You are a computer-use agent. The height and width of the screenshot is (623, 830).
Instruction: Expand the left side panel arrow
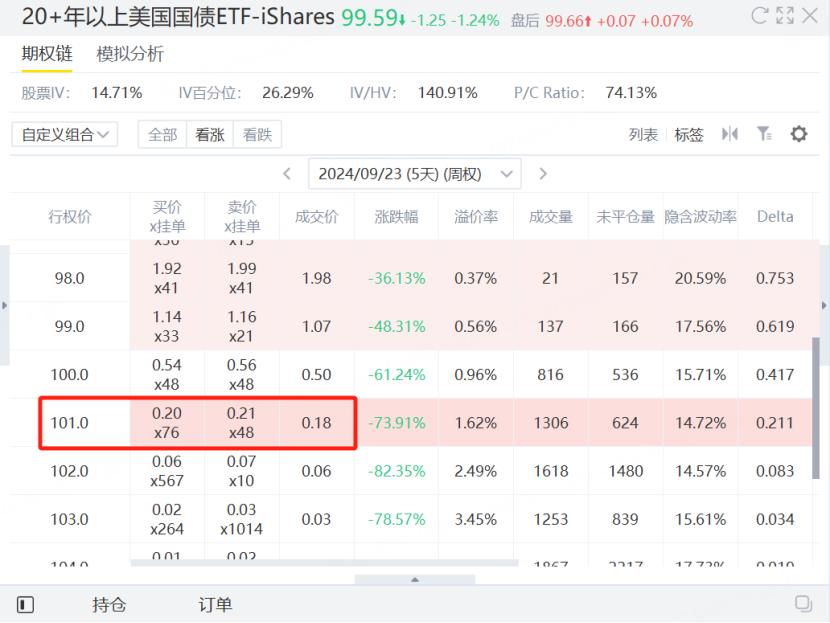(x=4, y=305)
